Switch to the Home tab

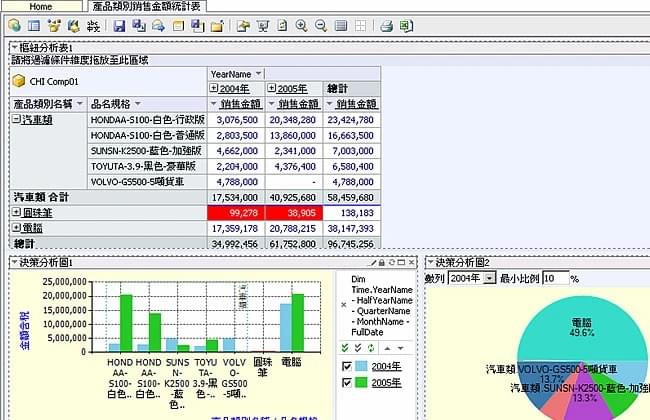41,6
